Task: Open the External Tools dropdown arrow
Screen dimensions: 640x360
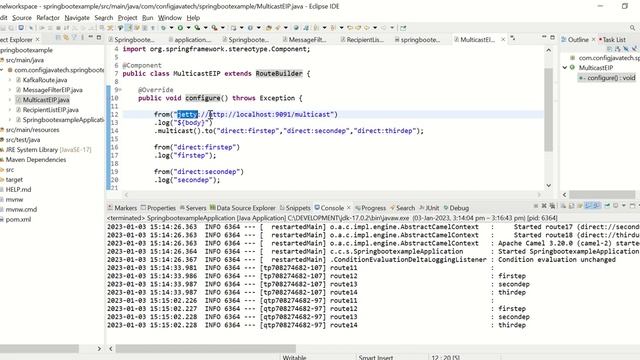Action: tap(223, 28)
